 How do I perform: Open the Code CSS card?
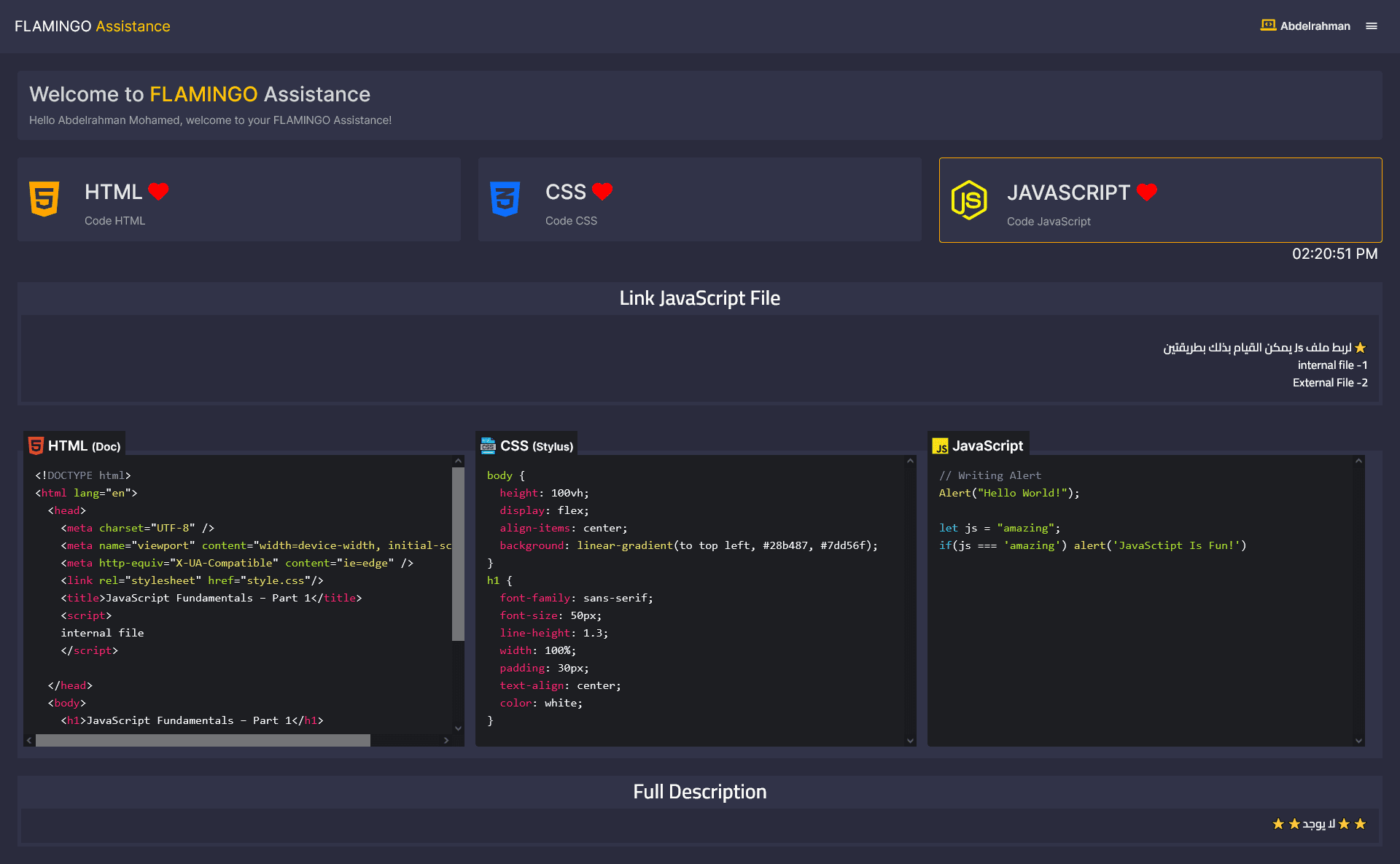(x=699, y=199)
